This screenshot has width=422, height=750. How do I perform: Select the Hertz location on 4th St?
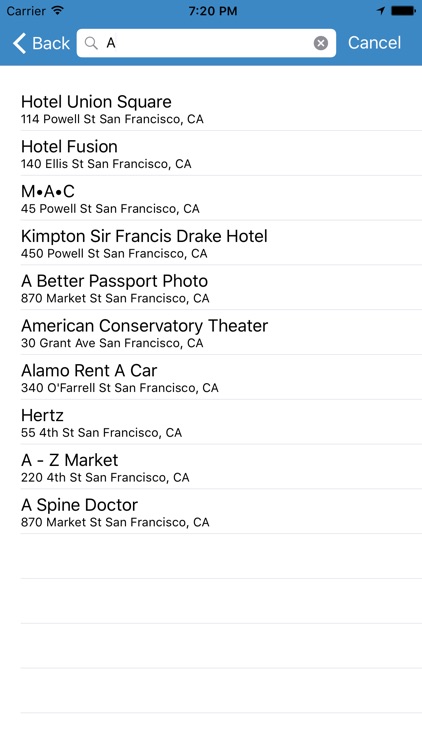click(x=221, y=422)
